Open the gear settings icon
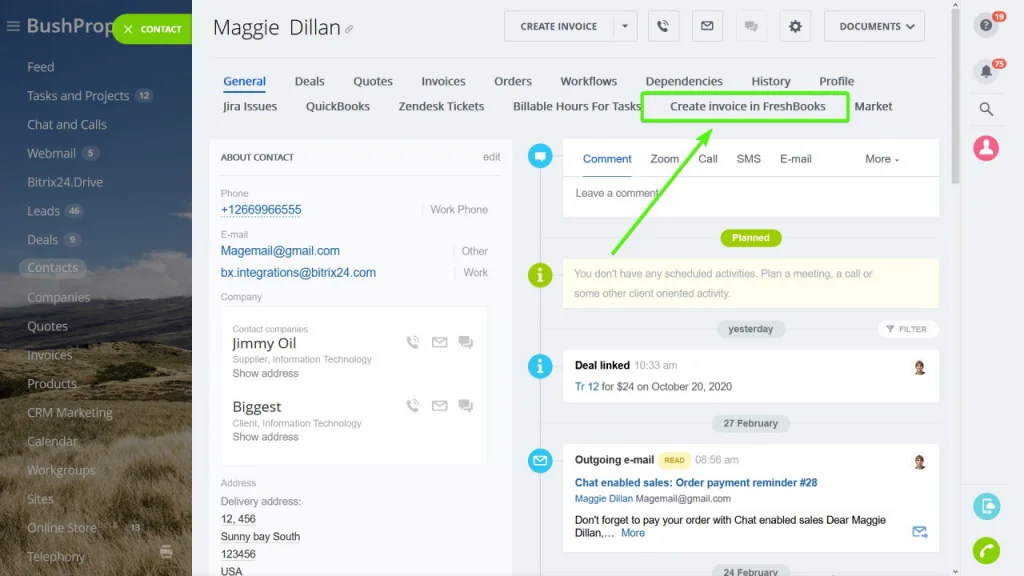The height and width of the screenshot is (576, 1024). coord(795,27)
